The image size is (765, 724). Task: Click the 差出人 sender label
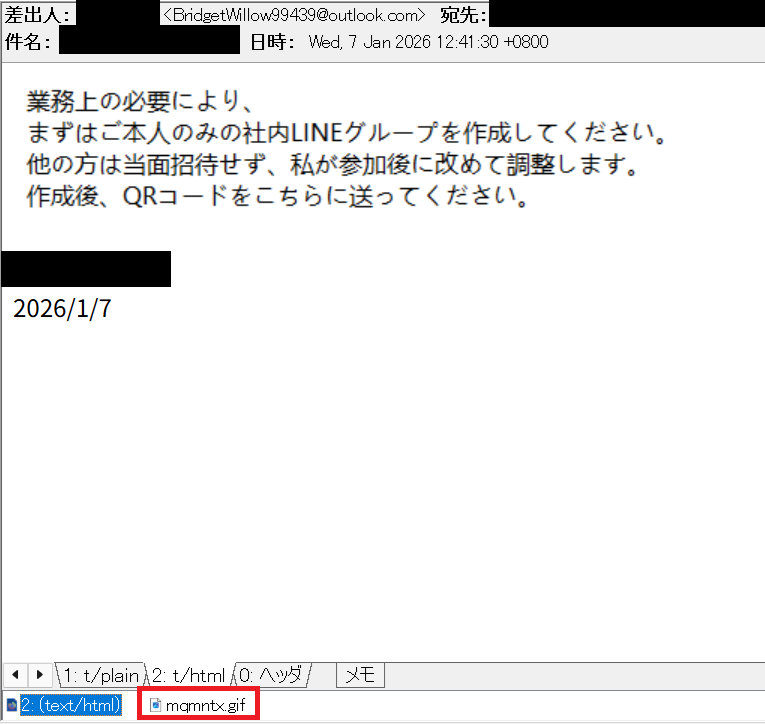click(37, 15)
